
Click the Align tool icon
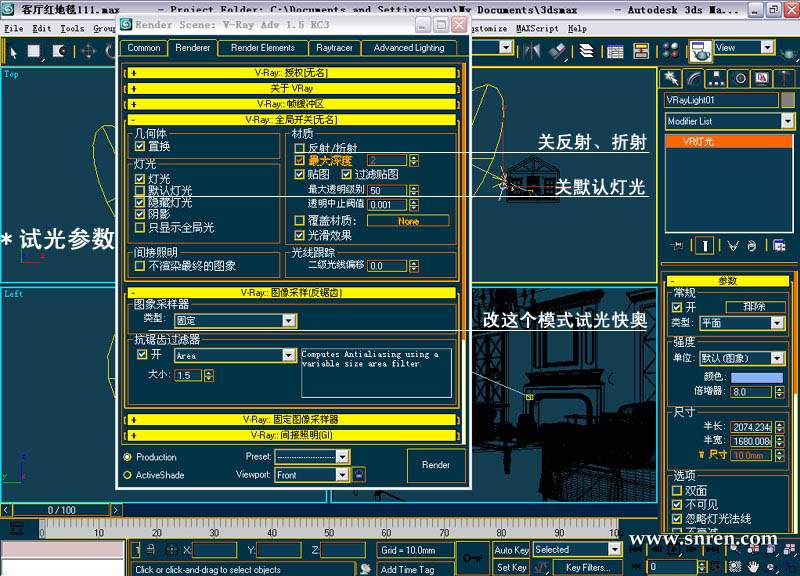click(x=558, y=51)
